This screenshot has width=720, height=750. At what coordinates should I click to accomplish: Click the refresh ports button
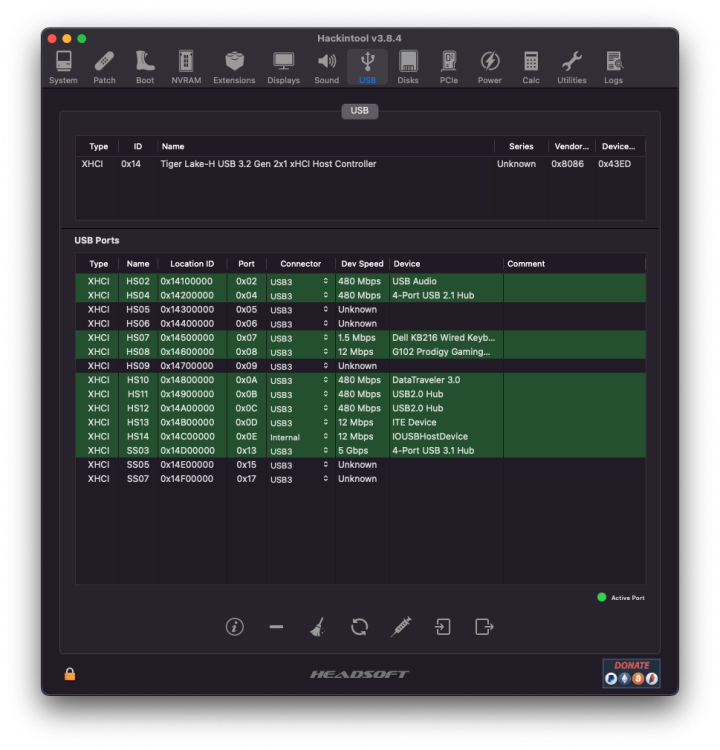click(359, 627)
